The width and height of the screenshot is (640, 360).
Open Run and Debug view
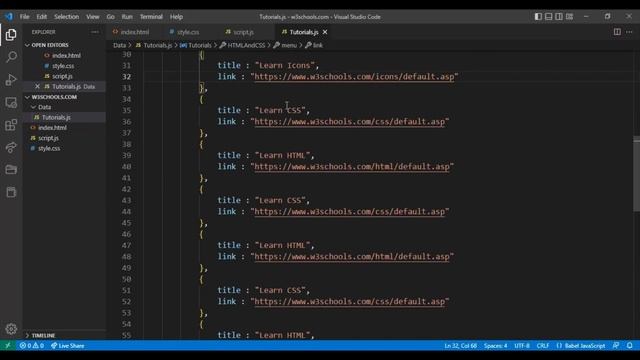click(11, 80)
